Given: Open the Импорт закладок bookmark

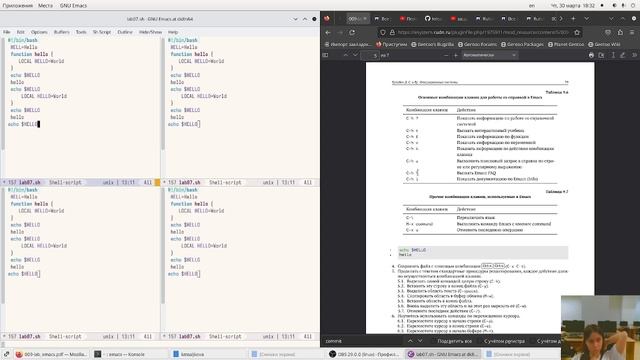Looking at the screenshot, I should [348, 44].
